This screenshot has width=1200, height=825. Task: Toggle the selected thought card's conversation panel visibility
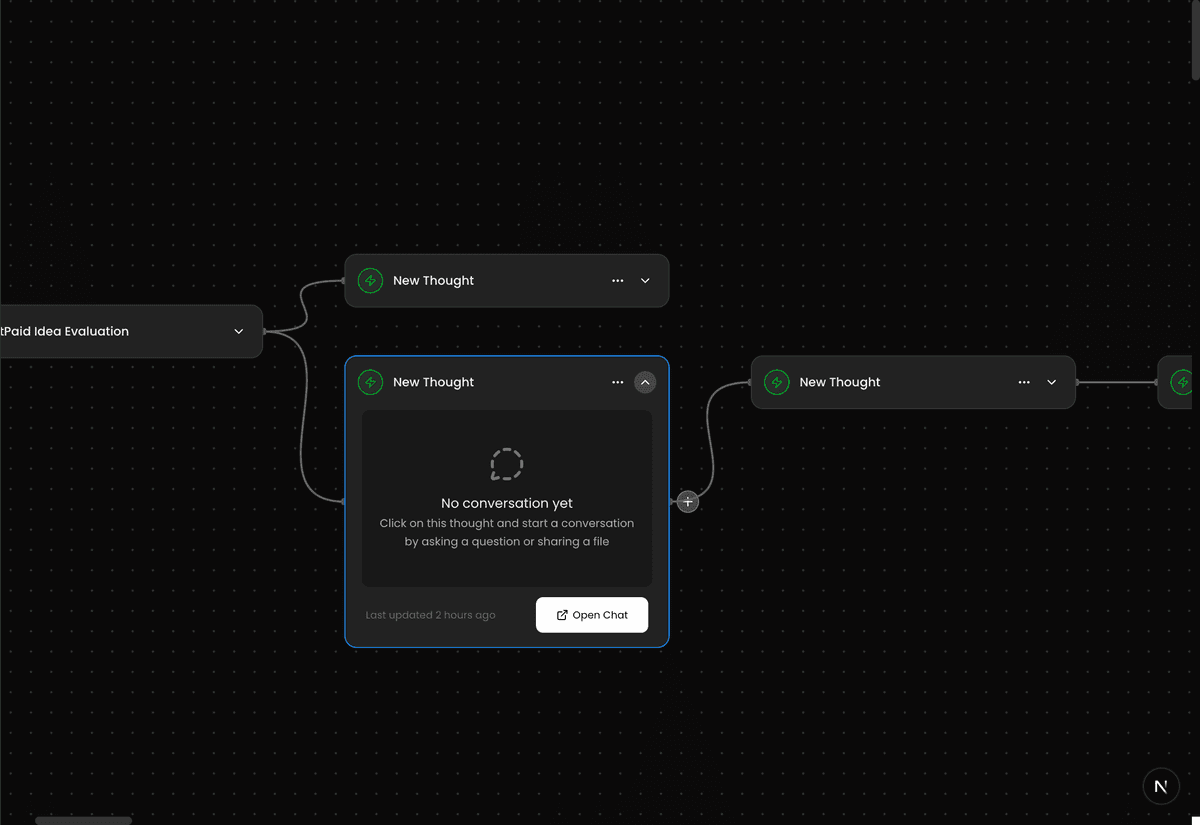(645, 382)
